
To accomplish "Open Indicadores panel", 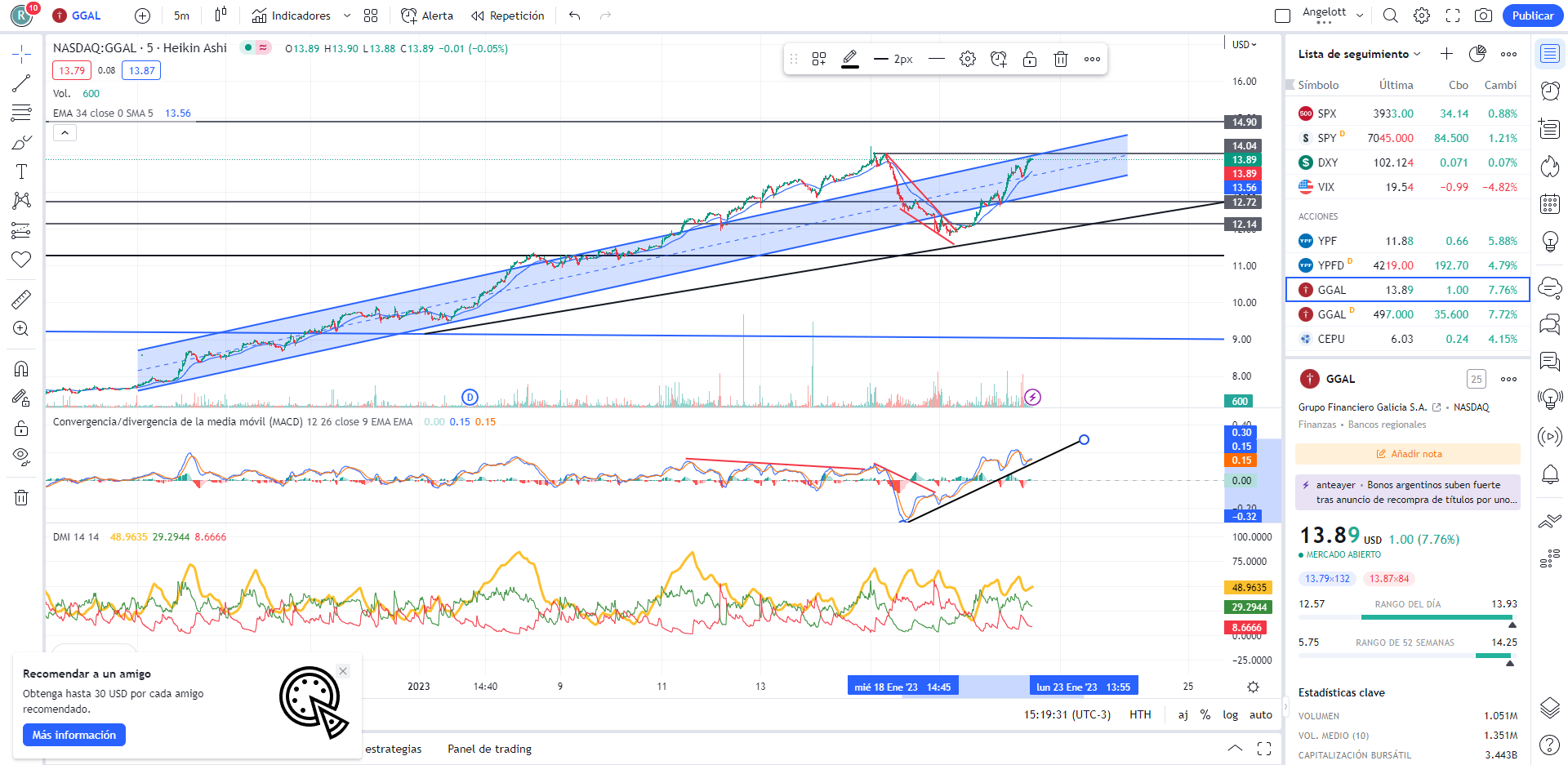I will tap(292, 16).
